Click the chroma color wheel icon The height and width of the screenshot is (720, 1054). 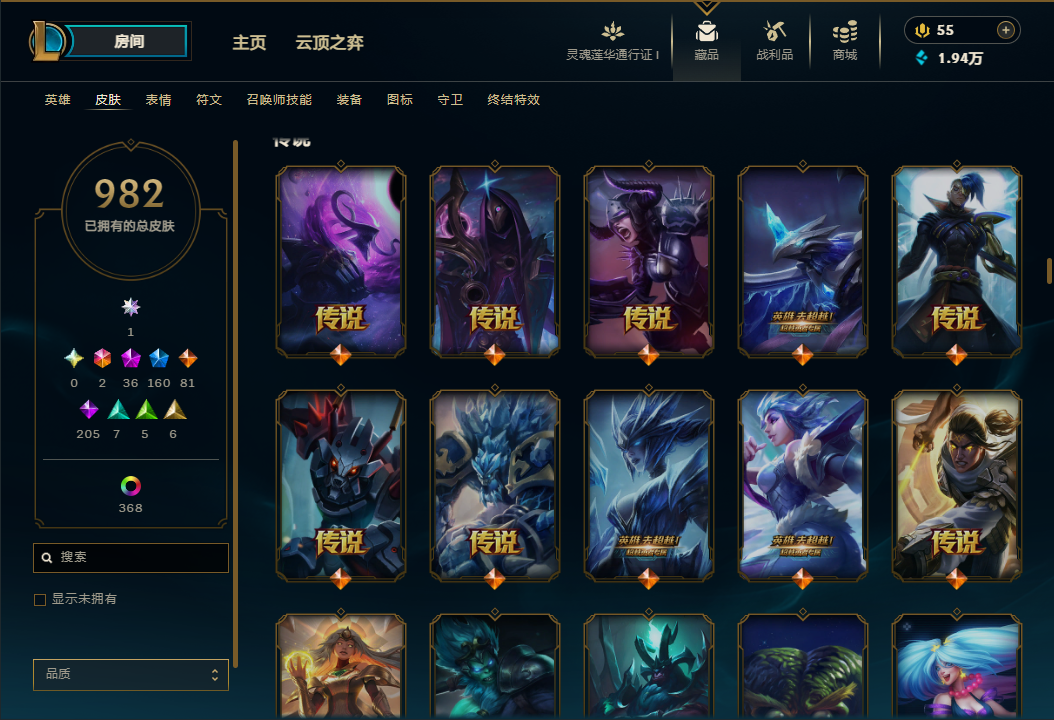(130, 485)
